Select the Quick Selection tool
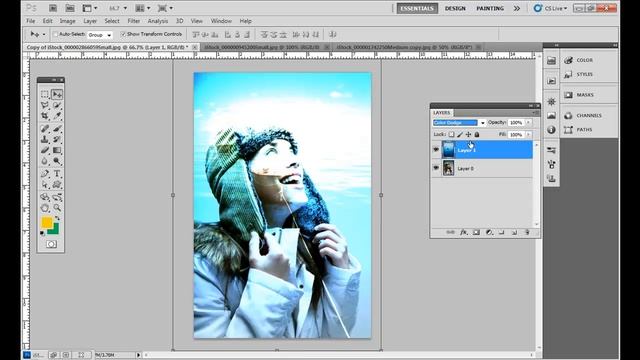 [x=57, y=105]
